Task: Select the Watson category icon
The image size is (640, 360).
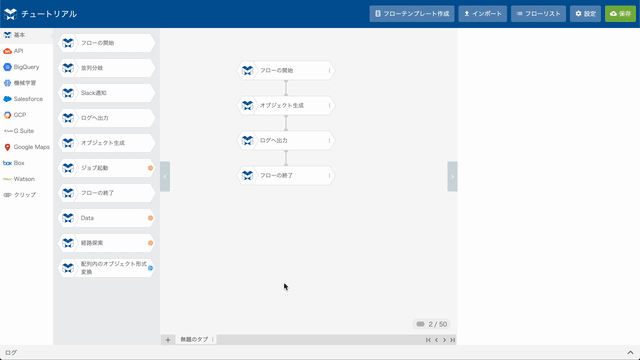Action: point(7,179)
